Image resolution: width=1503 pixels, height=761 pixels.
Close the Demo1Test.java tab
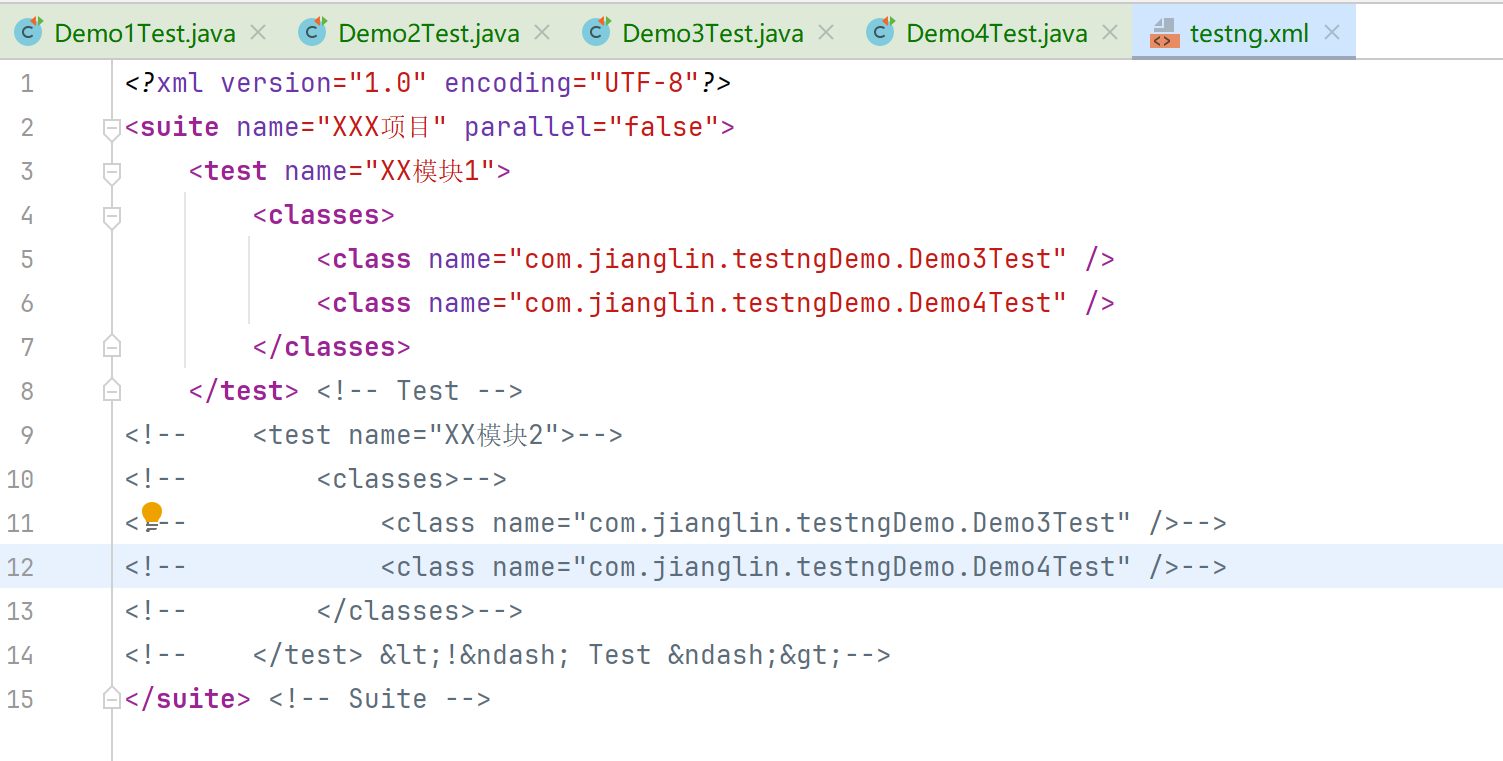[x=258, y=33]
